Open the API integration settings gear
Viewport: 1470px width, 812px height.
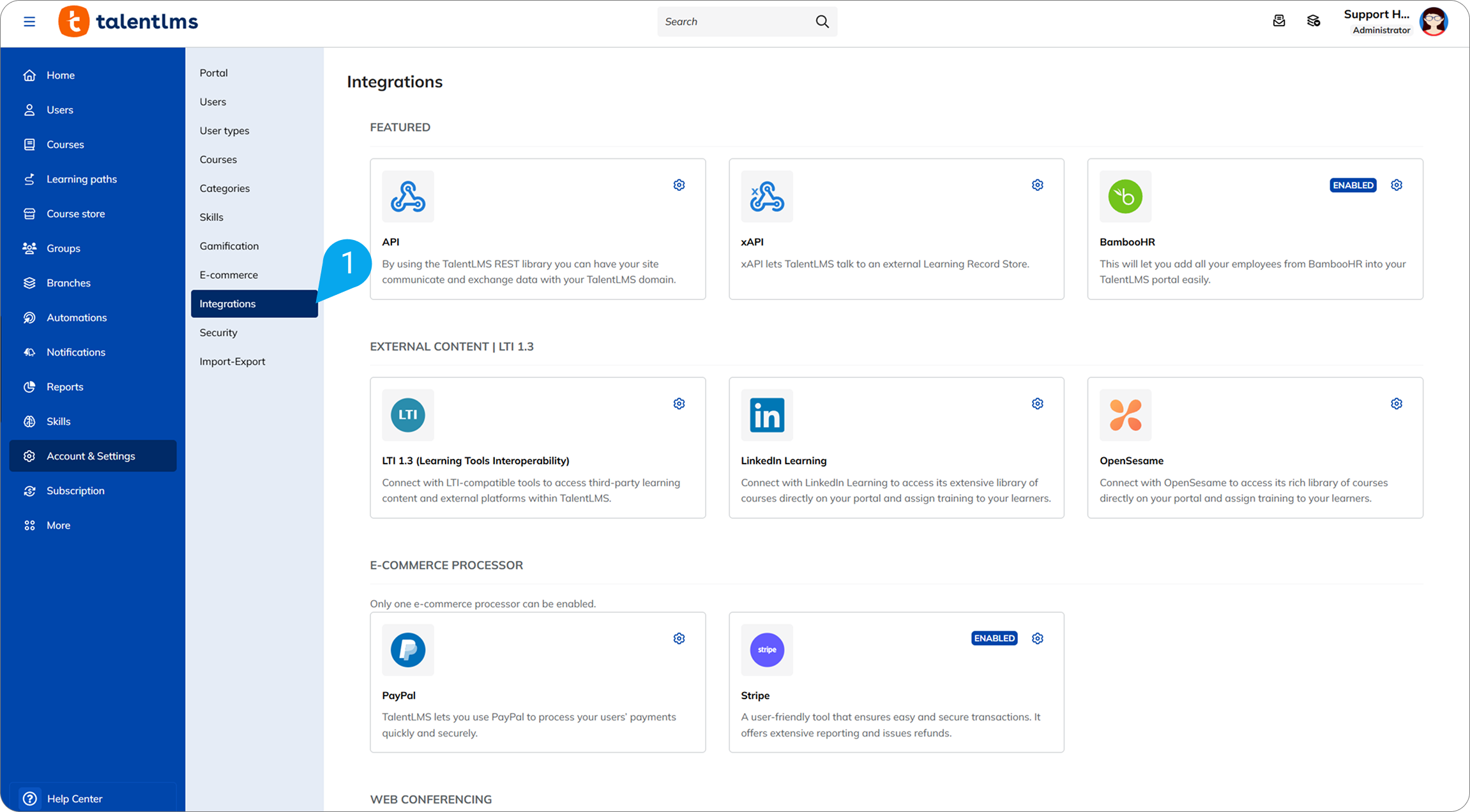coord(679,185)
